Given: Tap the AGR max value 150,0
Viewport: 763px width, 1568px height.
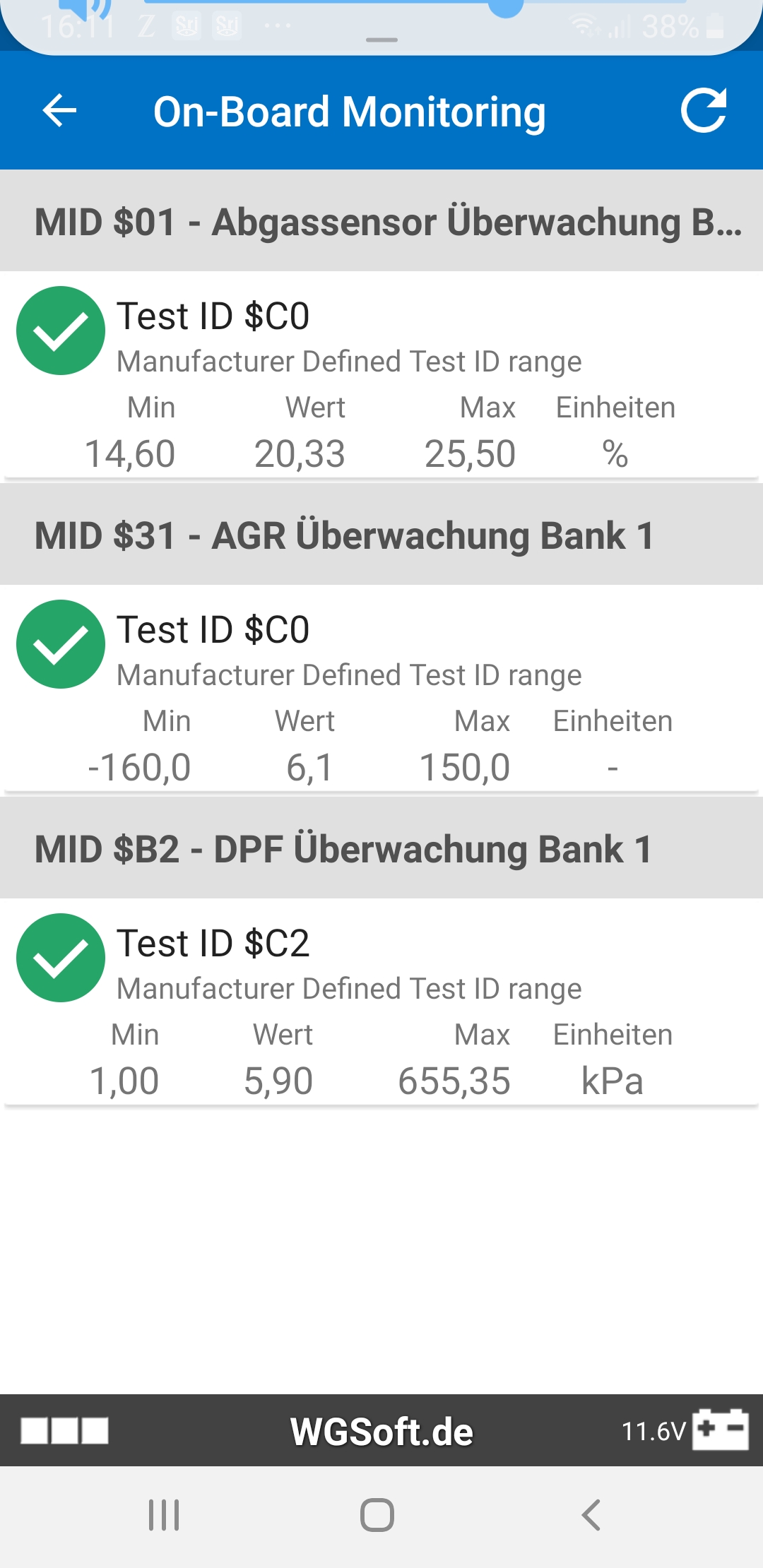Looking at the screenshot, I should 465,767.
